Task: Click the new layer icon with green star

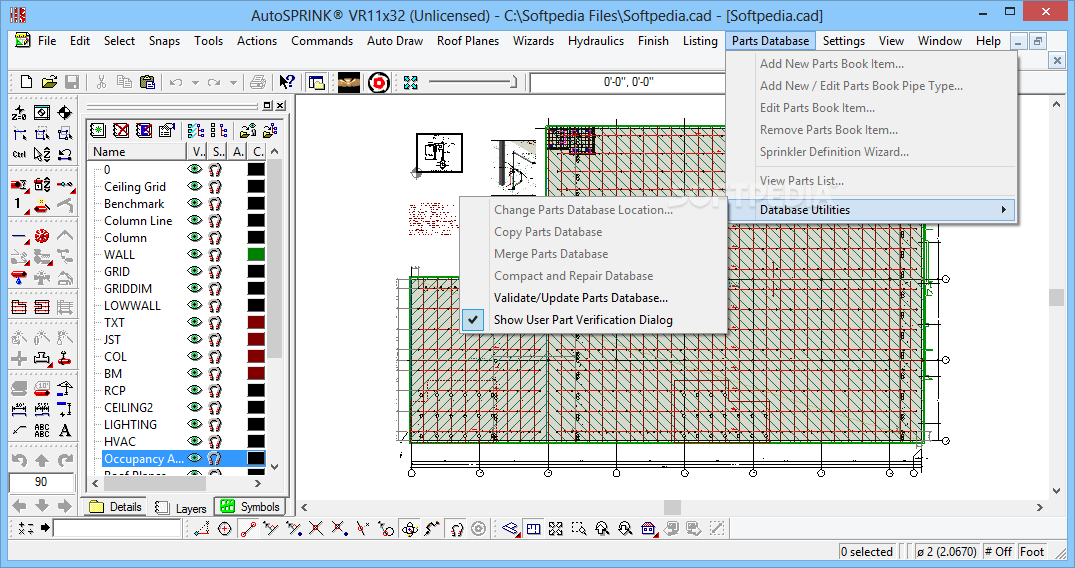Action: (98, 130)
